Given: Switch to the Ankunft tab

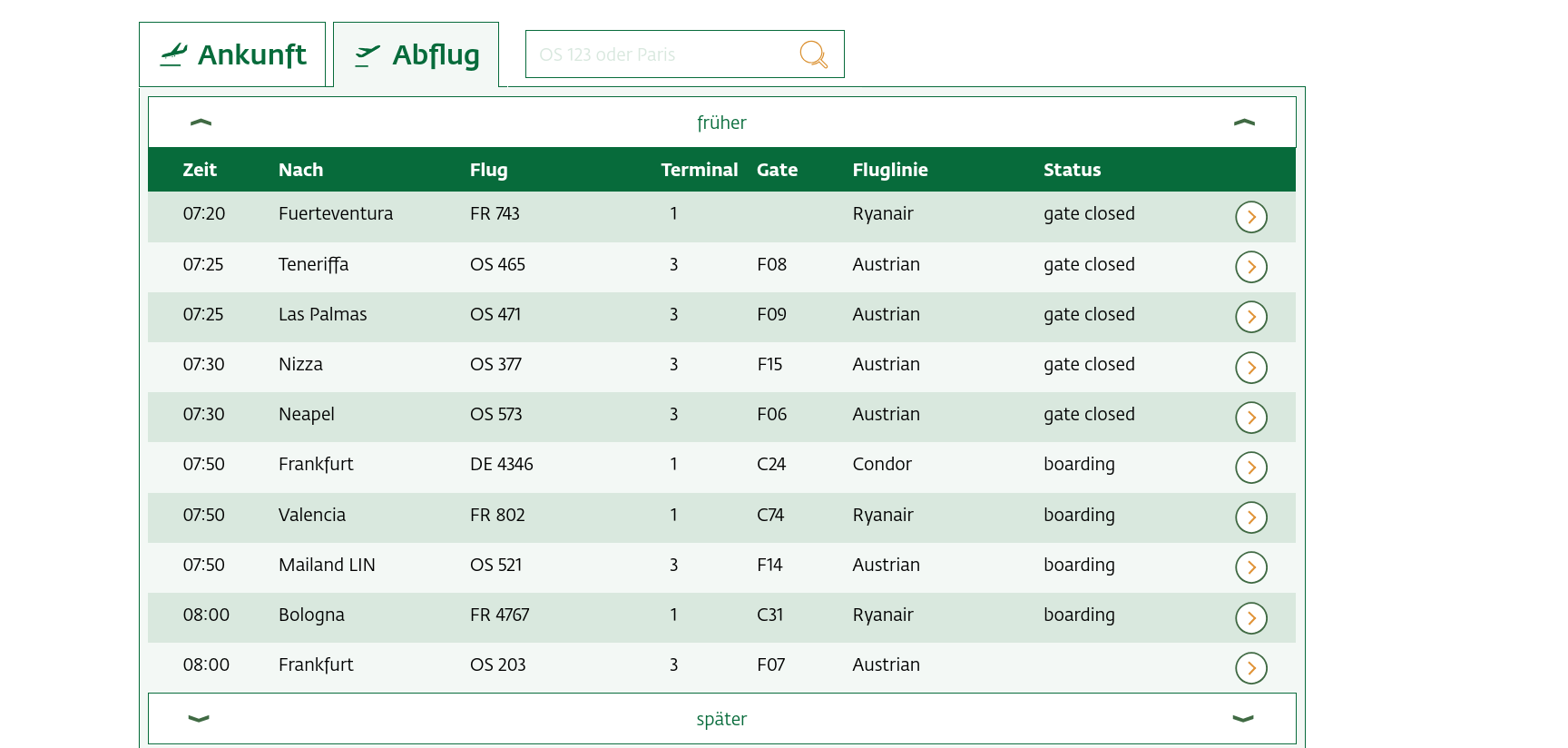Looking at the screenshot, I should tap(233, 55).
